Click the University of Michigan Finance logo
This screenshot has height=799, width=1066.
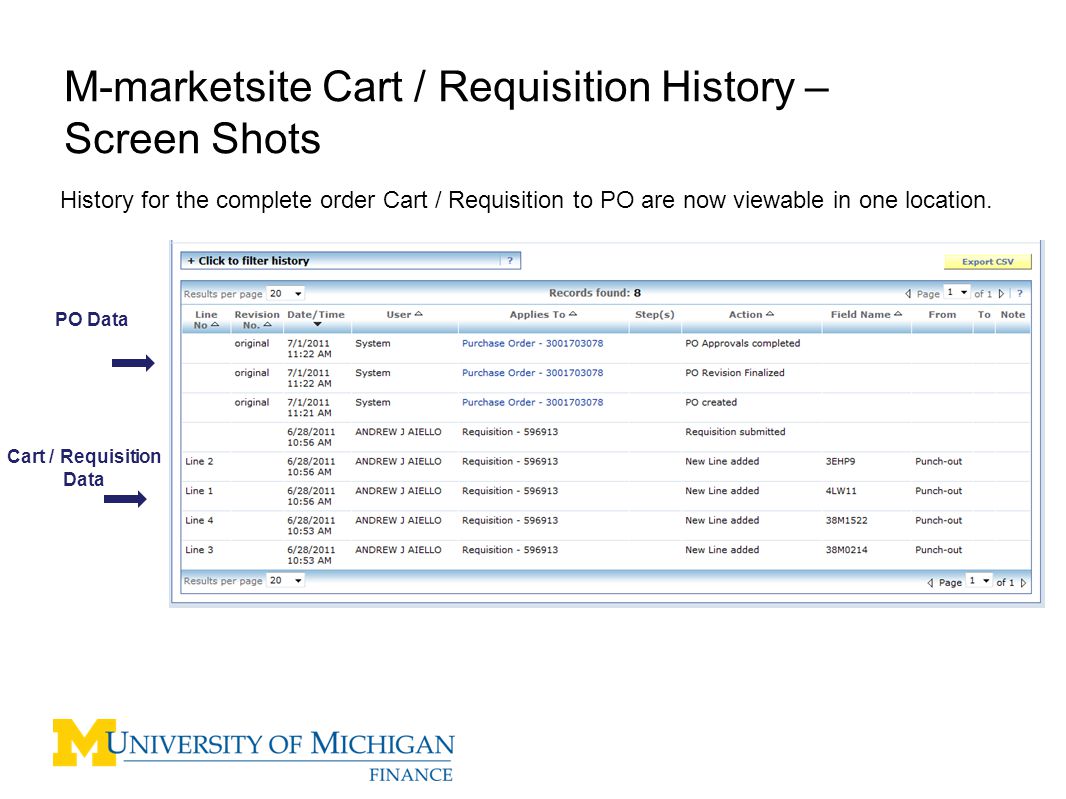pos(254,750)
